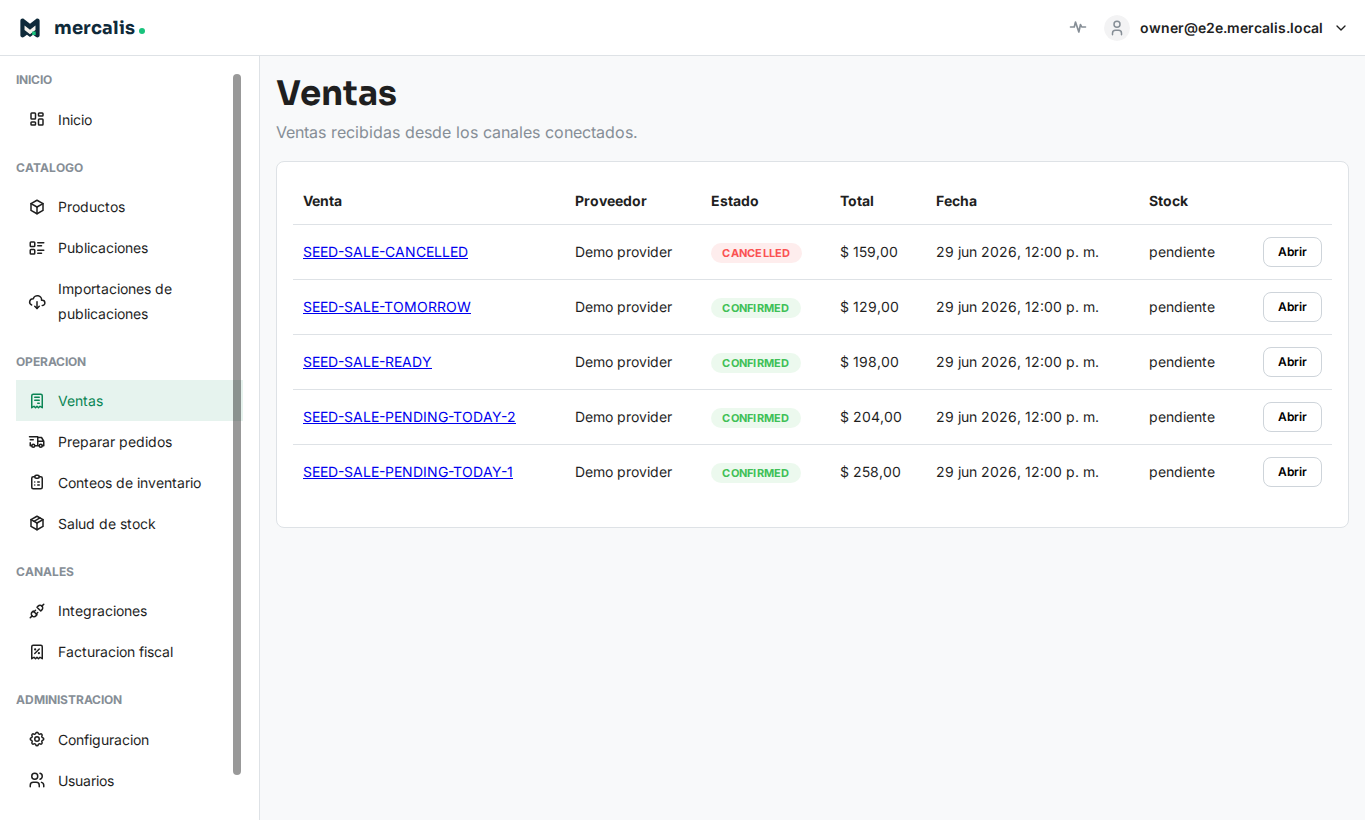Viewport: 1365px width, 820px height.
Task: Click the sidebar vertical scrollbar
Action: click(x=237, y=424)
